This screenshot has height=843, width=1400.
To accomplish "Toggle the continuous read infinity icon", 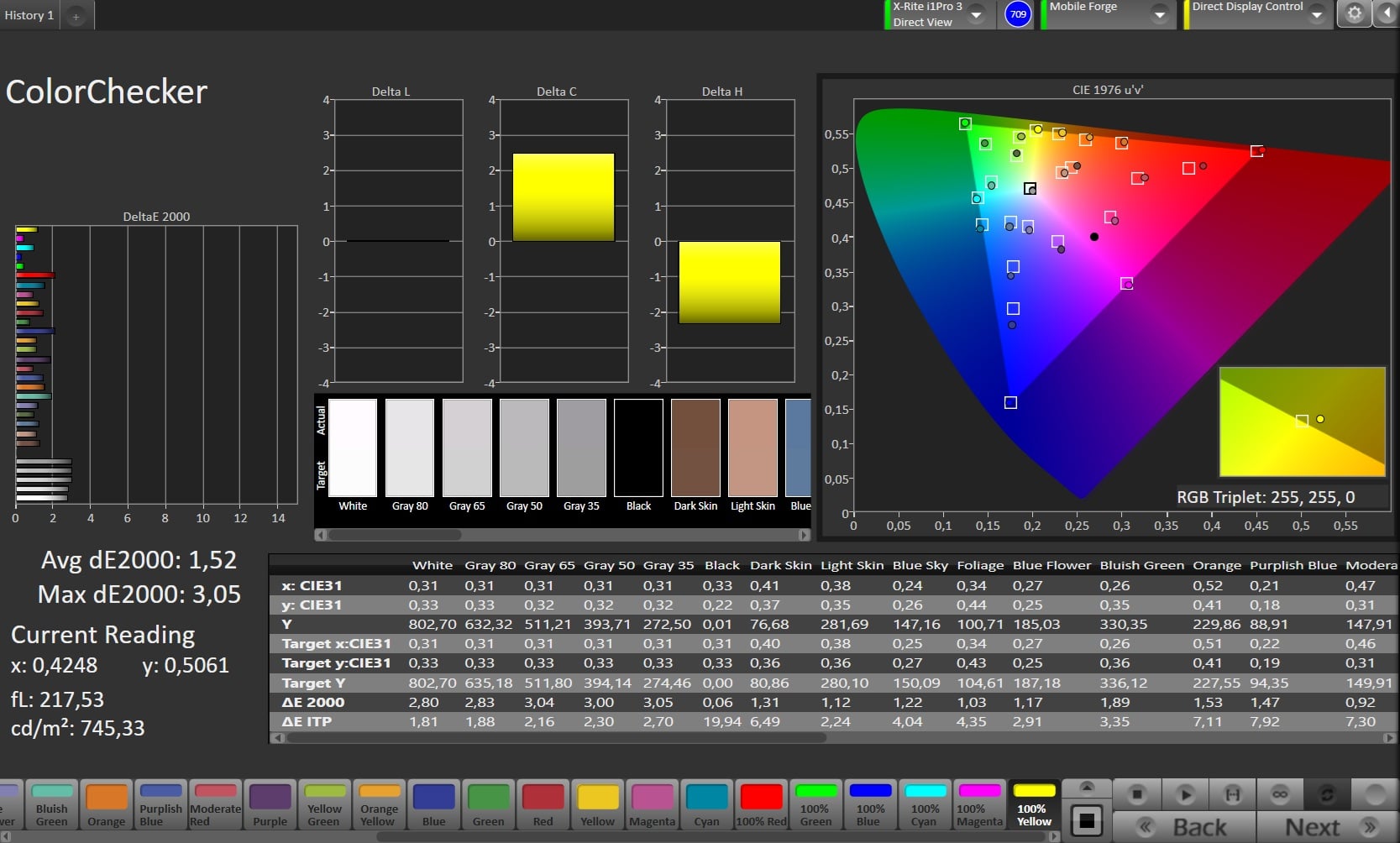I will 1280,793.
